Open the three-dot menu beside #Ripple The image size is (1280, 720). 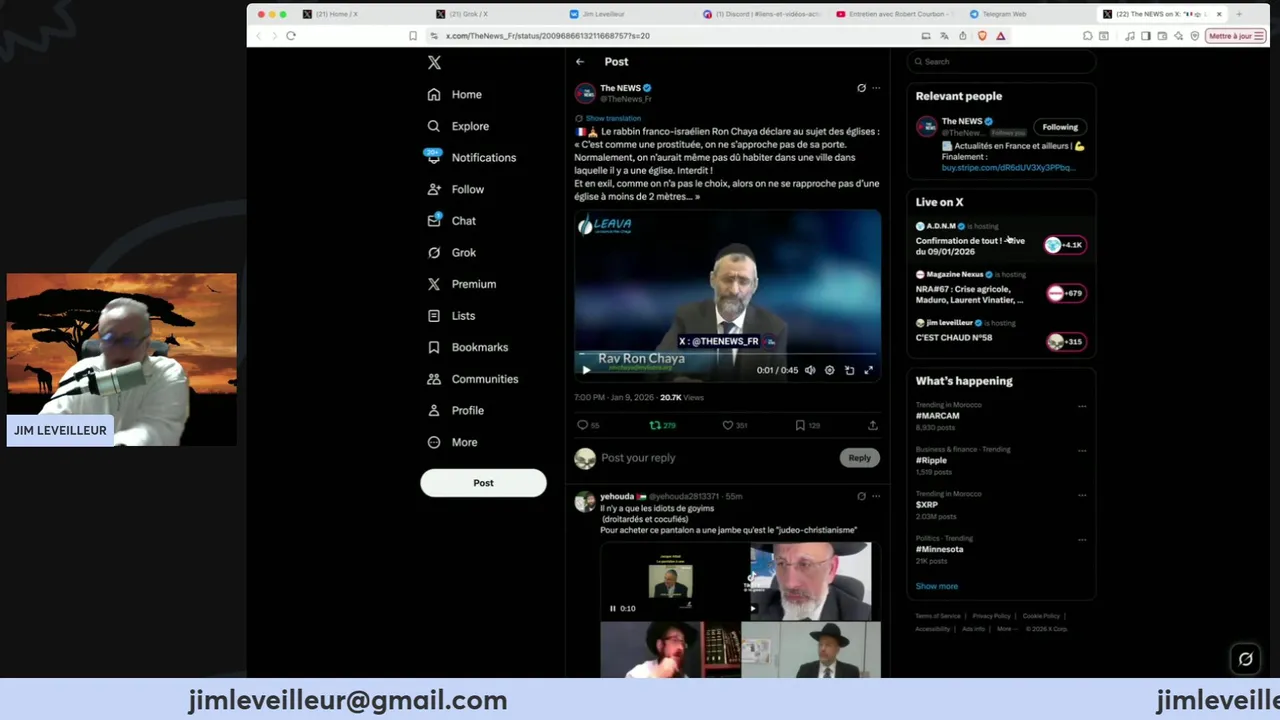pyautogui.click(x=1082, y=450)
